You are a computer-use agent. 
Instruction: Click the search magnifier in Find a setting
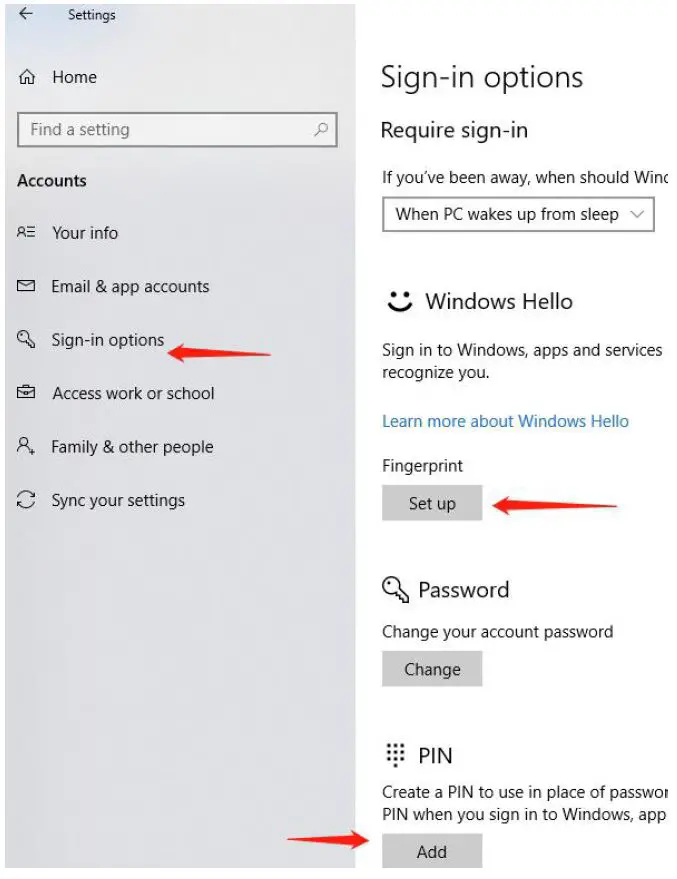319,130
